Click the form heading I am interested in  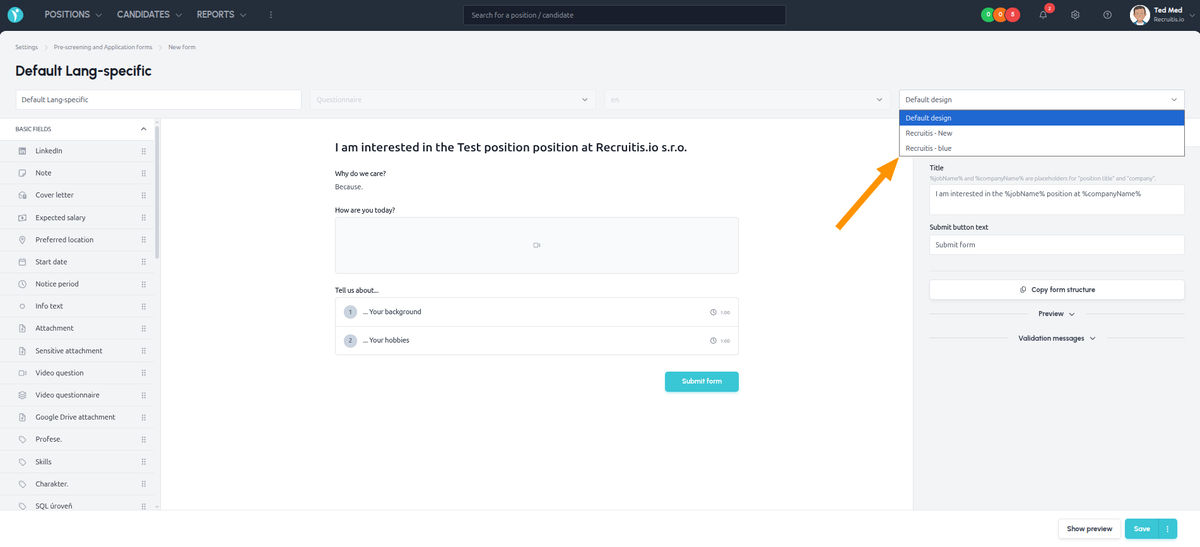[511, 147]
